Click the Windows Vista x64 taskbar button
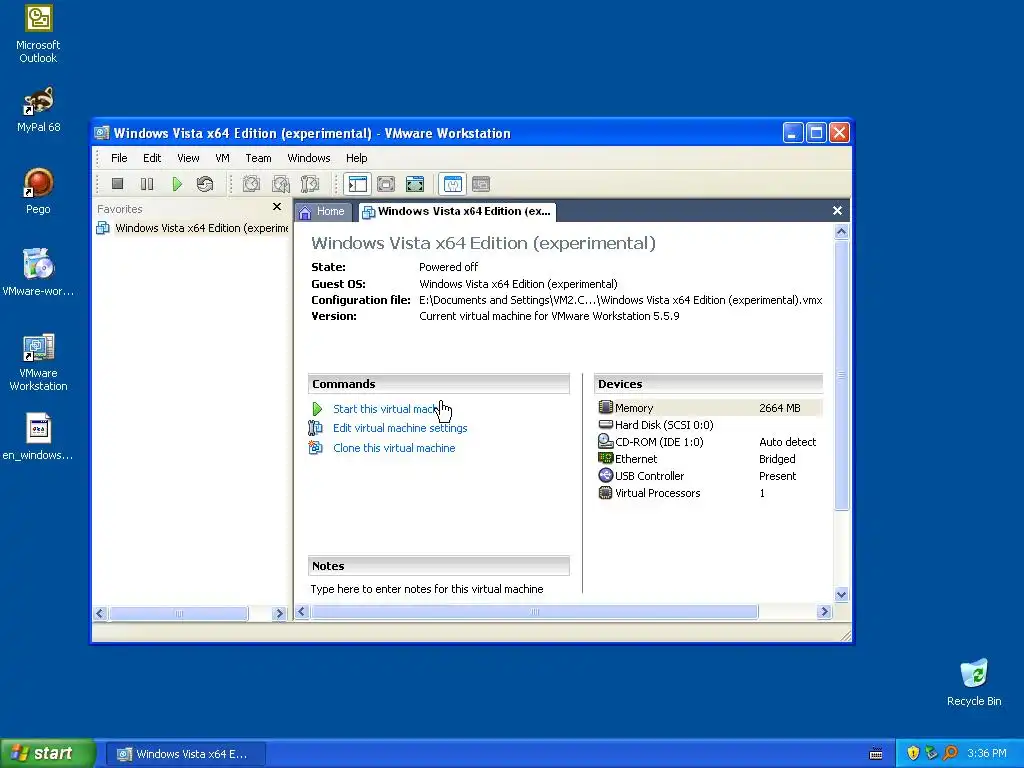Viewport: 1024px width, 768px height. (185, 754)
